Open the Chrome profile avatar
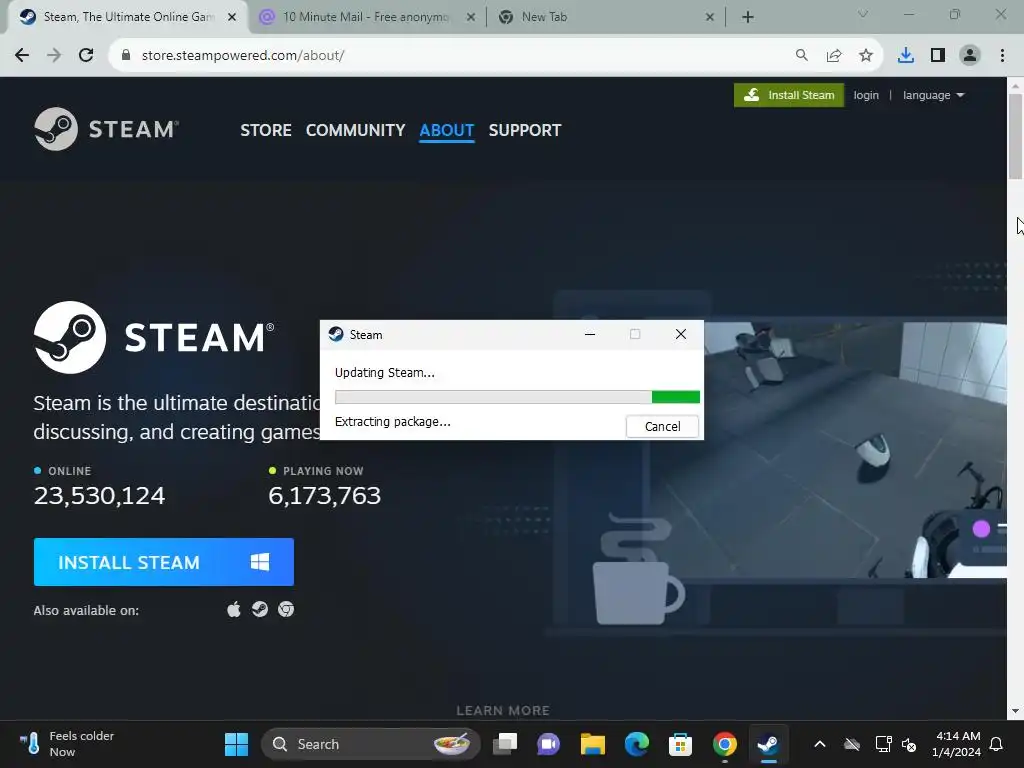The width and height of the screenshot is (1024, 768). [x=970, y=56]
